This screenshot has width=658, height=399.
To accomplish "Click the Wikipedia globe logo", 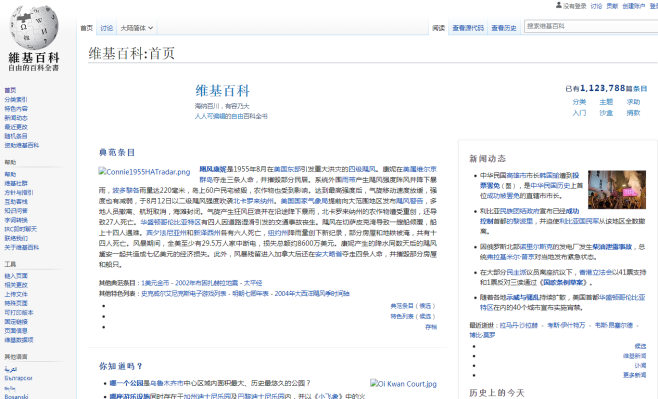I will coord(34,28).
